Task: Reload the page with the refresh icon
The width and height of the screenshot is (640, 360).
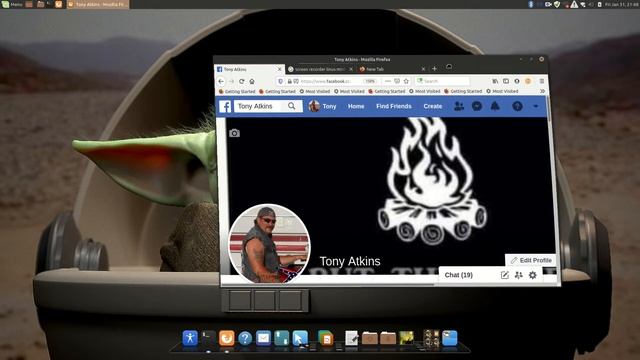Action: (x=242, y=81)
